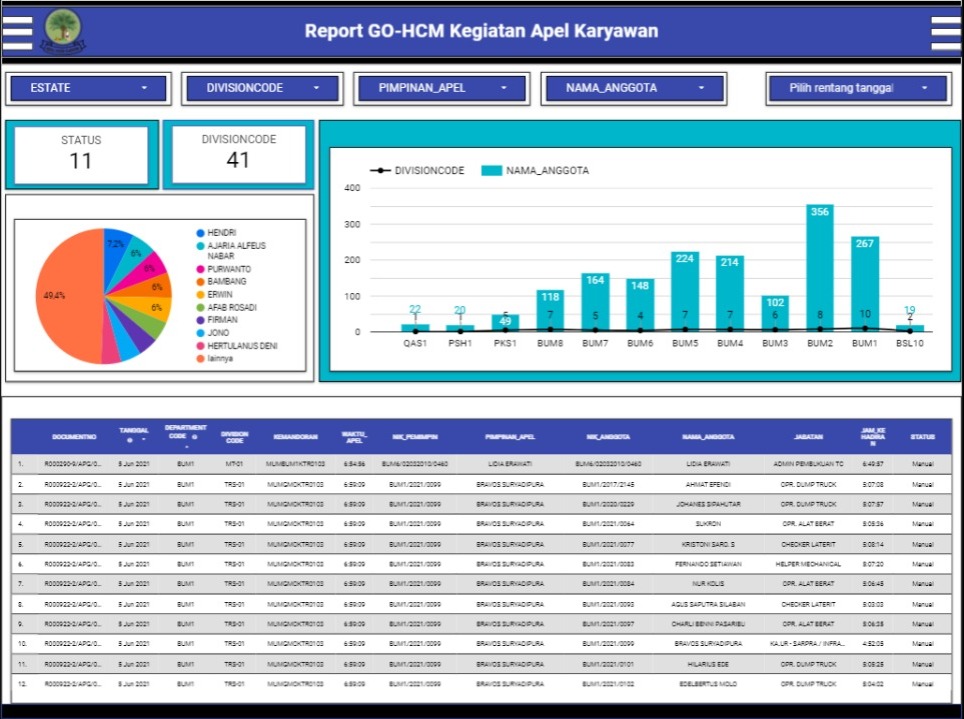Open the right hamburger menu icon
This screenshot has width=964, height=719.
(x=945, y=32)
